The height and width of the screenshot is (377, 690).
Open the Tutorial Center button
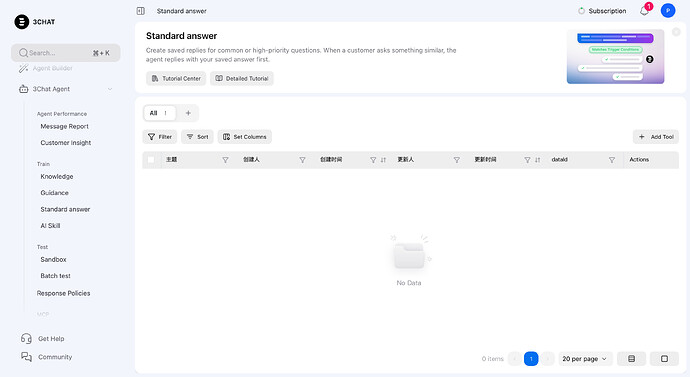coord(176,78)
